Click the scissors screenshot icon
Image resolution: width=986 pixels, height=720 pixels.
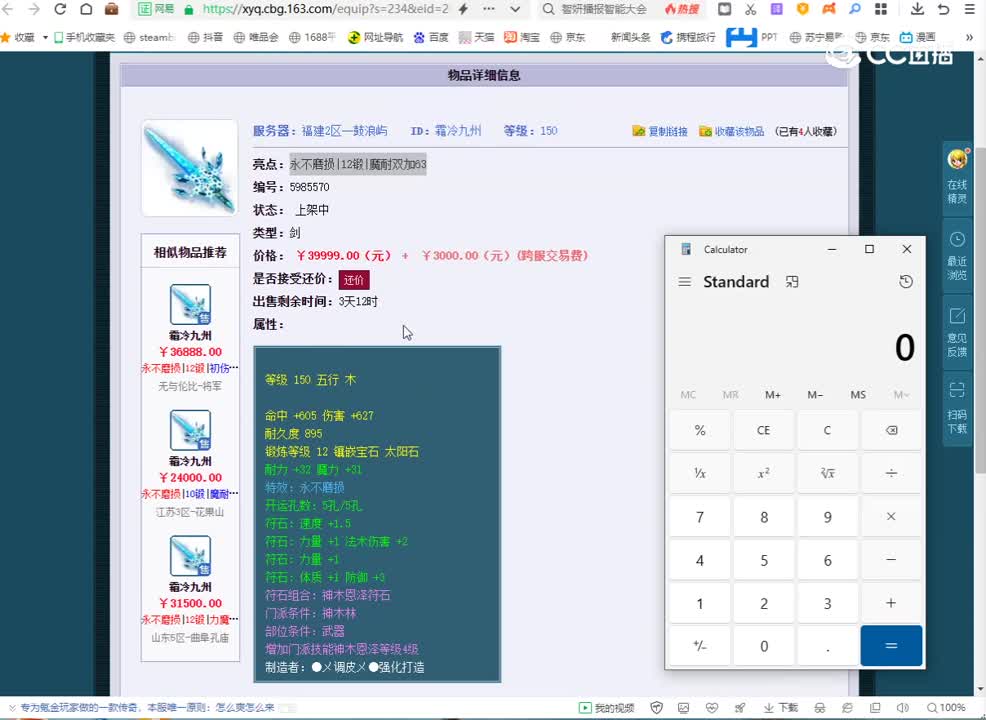(x=750, y=9)
